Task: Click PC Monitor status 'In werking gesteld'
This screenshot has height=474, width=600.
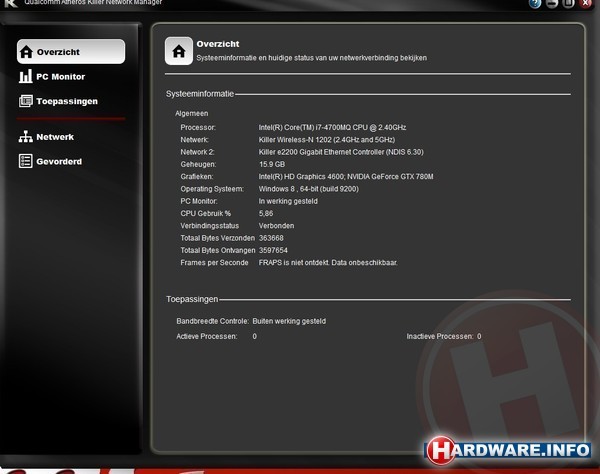Action: pyautogui.click(x=288, y=201)
